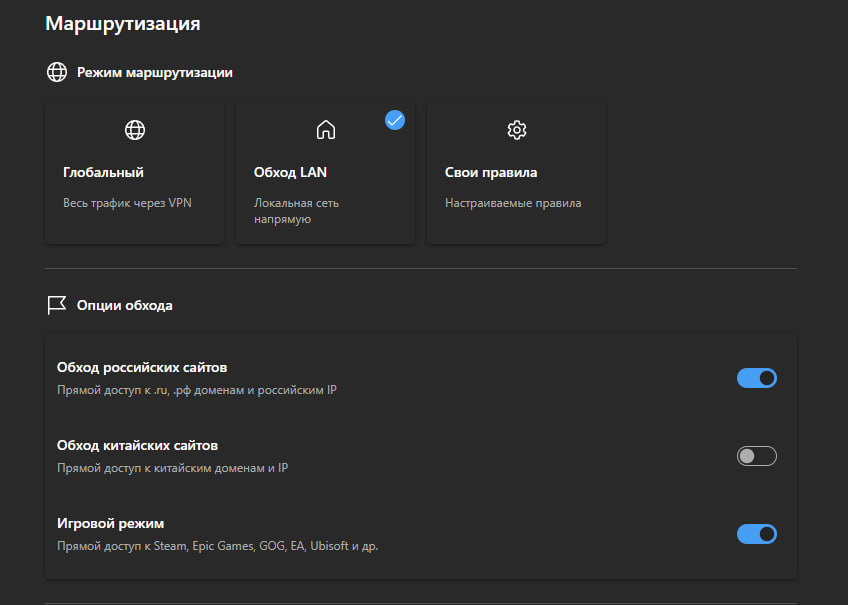Disable the Обход российских сайтов toggle
The height and width of the screenshot is (605, 848).
tap(757, 378)
